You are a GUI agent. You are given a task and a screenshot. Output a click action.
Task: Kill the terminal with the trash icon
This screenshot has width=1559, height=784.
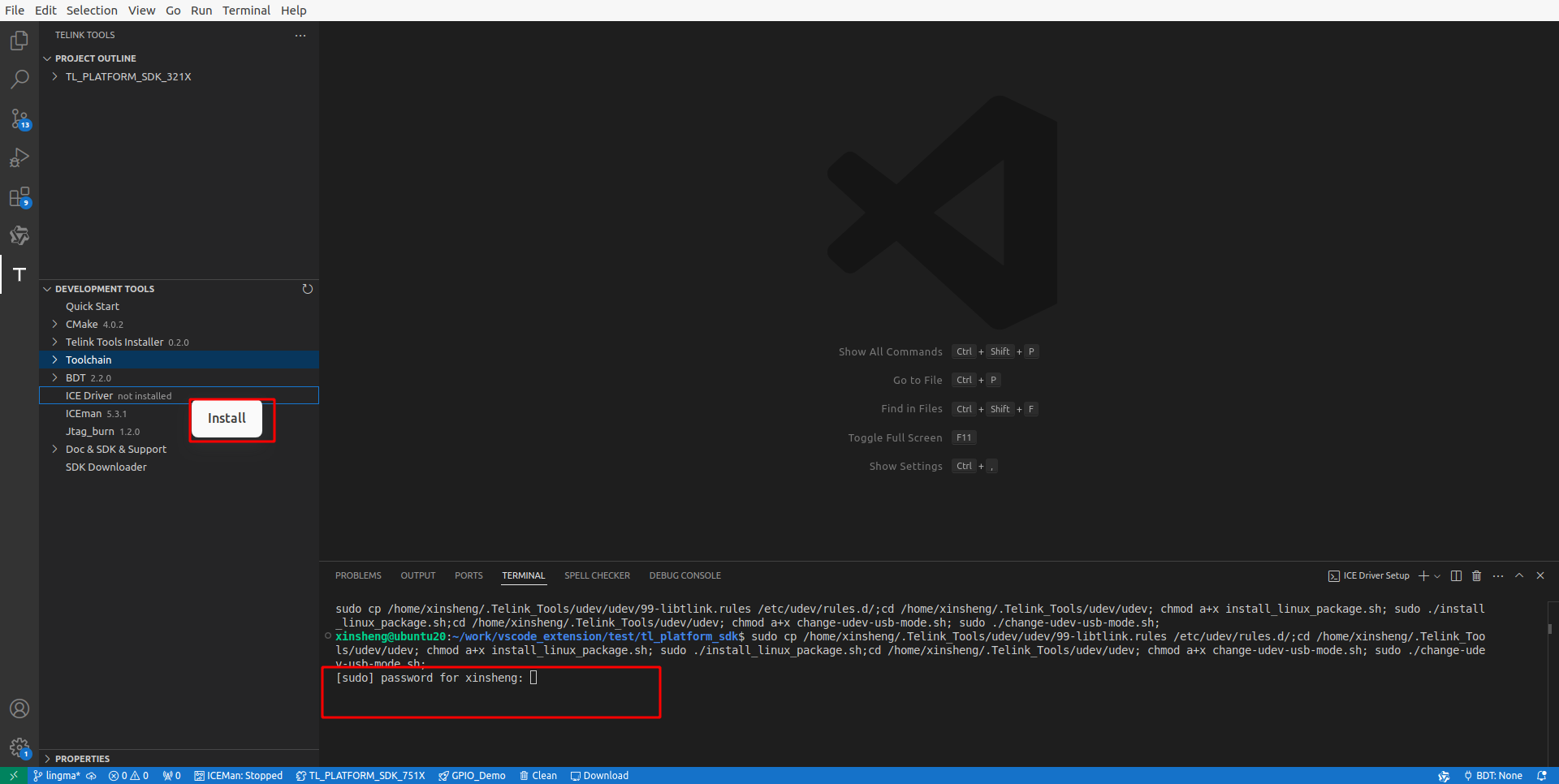pyautogui.click(x=1477, y=575)
